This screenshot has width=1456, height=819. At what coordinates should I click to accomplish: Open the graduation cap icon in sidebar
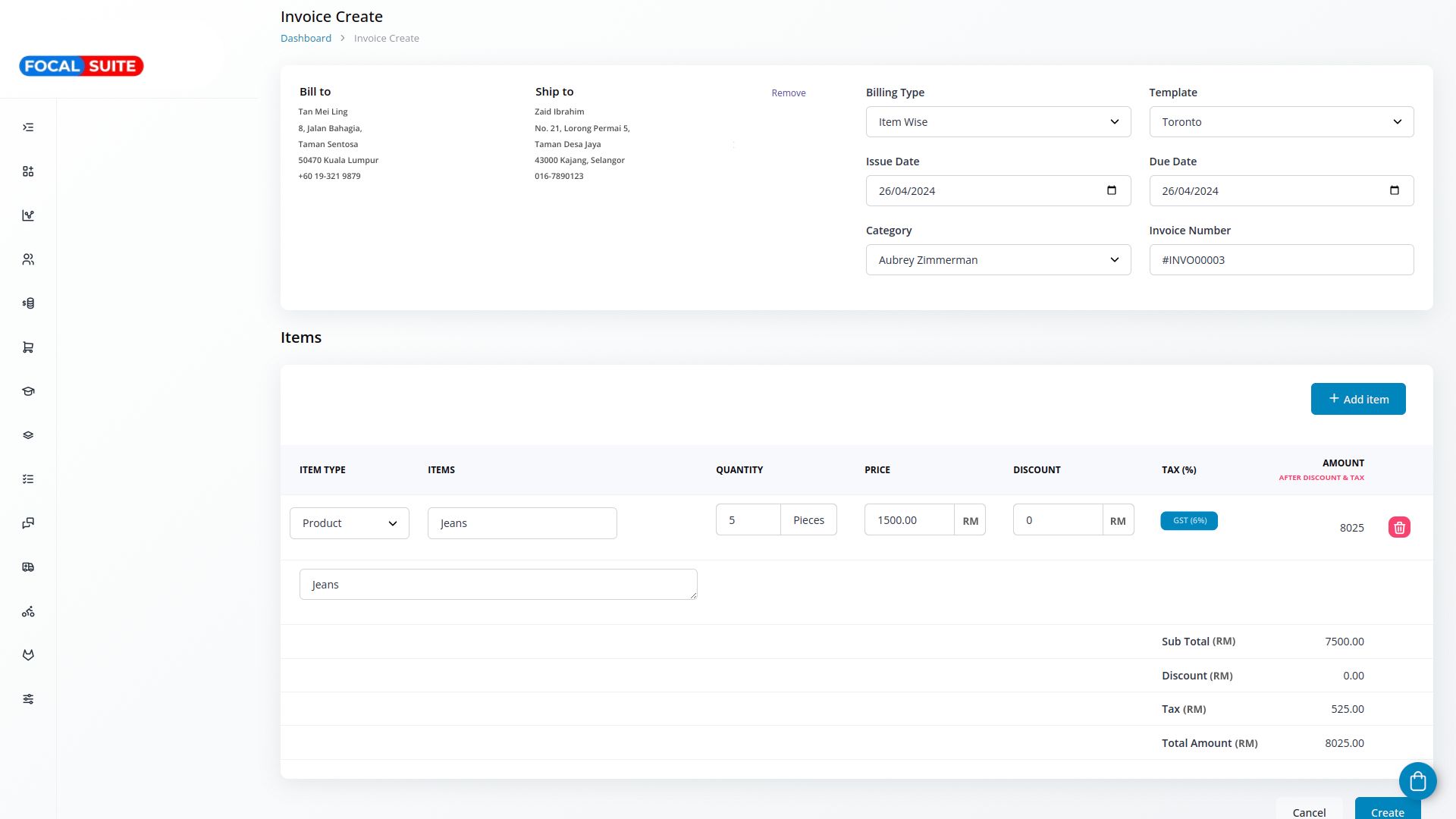[x=28, y=391]
